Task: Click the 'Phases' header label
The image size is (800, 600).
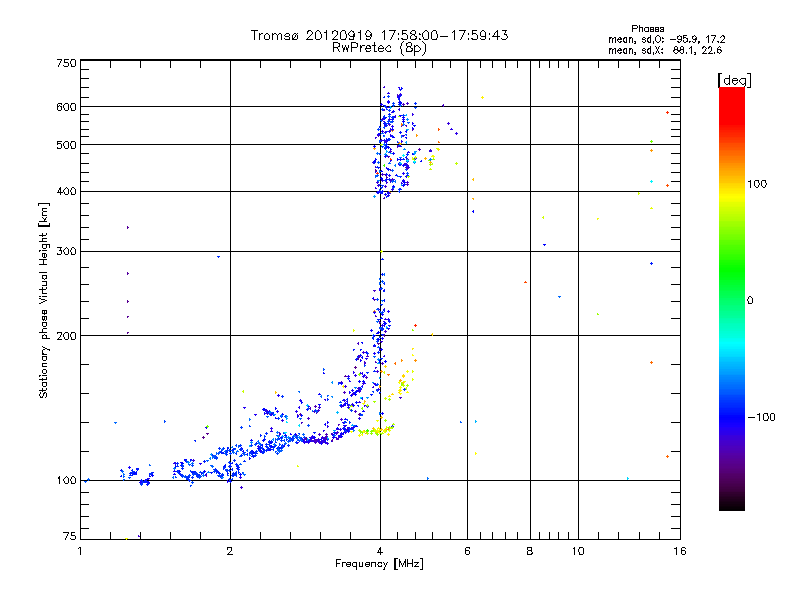Action: point(647,29)
